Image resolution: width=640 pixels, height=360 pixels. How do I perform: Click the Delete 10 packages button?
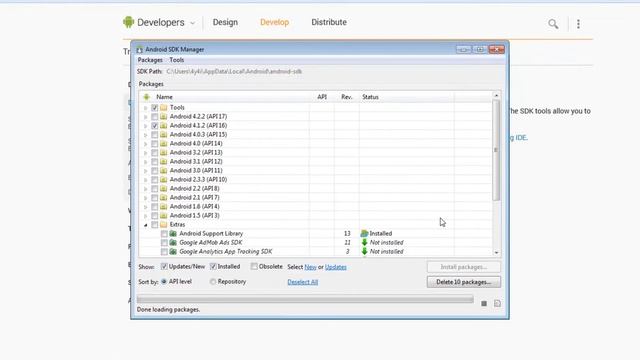click(464, 282)
